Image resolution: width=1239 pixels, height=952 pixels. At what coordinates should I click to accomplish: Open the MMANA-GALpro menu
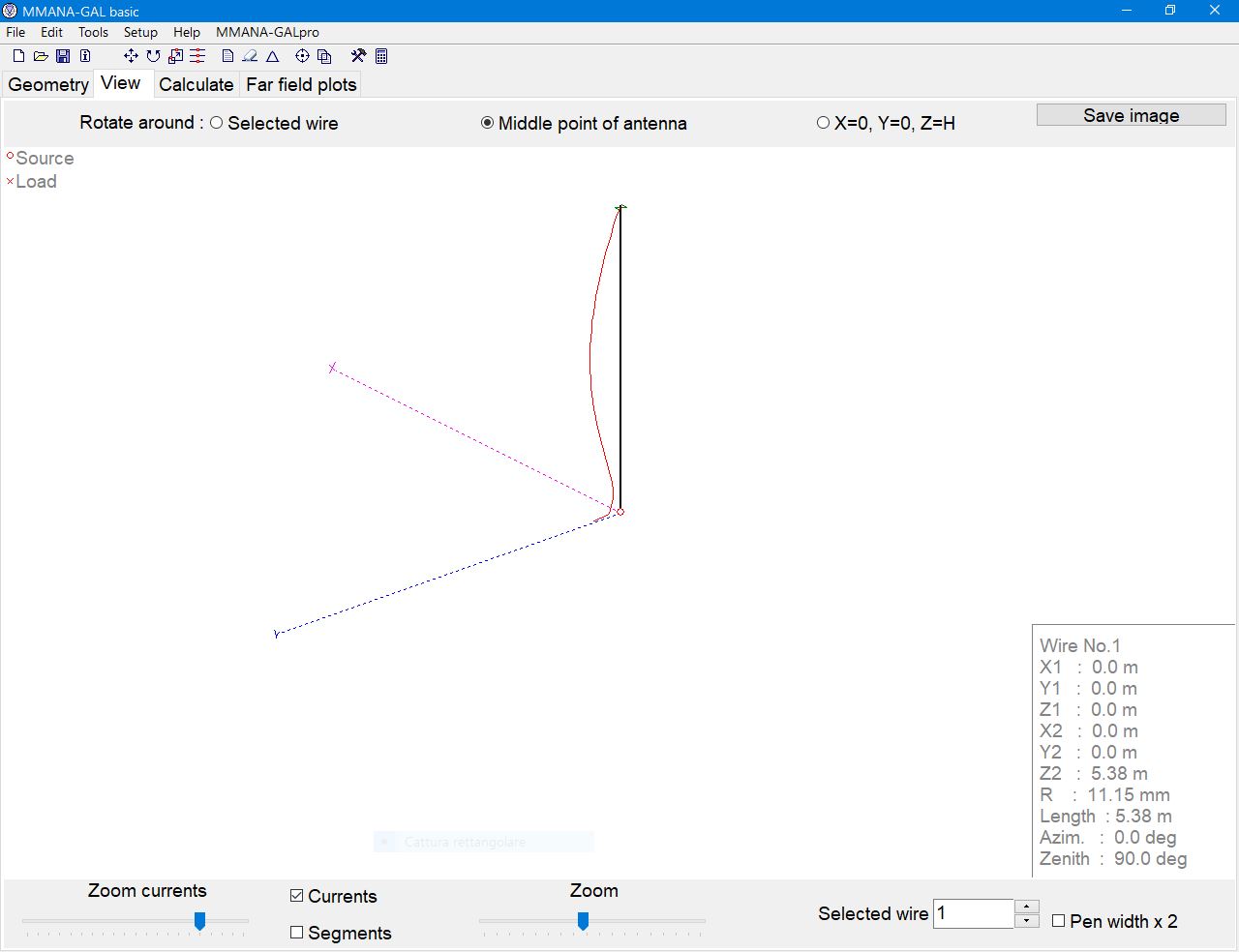pos(267,32)
